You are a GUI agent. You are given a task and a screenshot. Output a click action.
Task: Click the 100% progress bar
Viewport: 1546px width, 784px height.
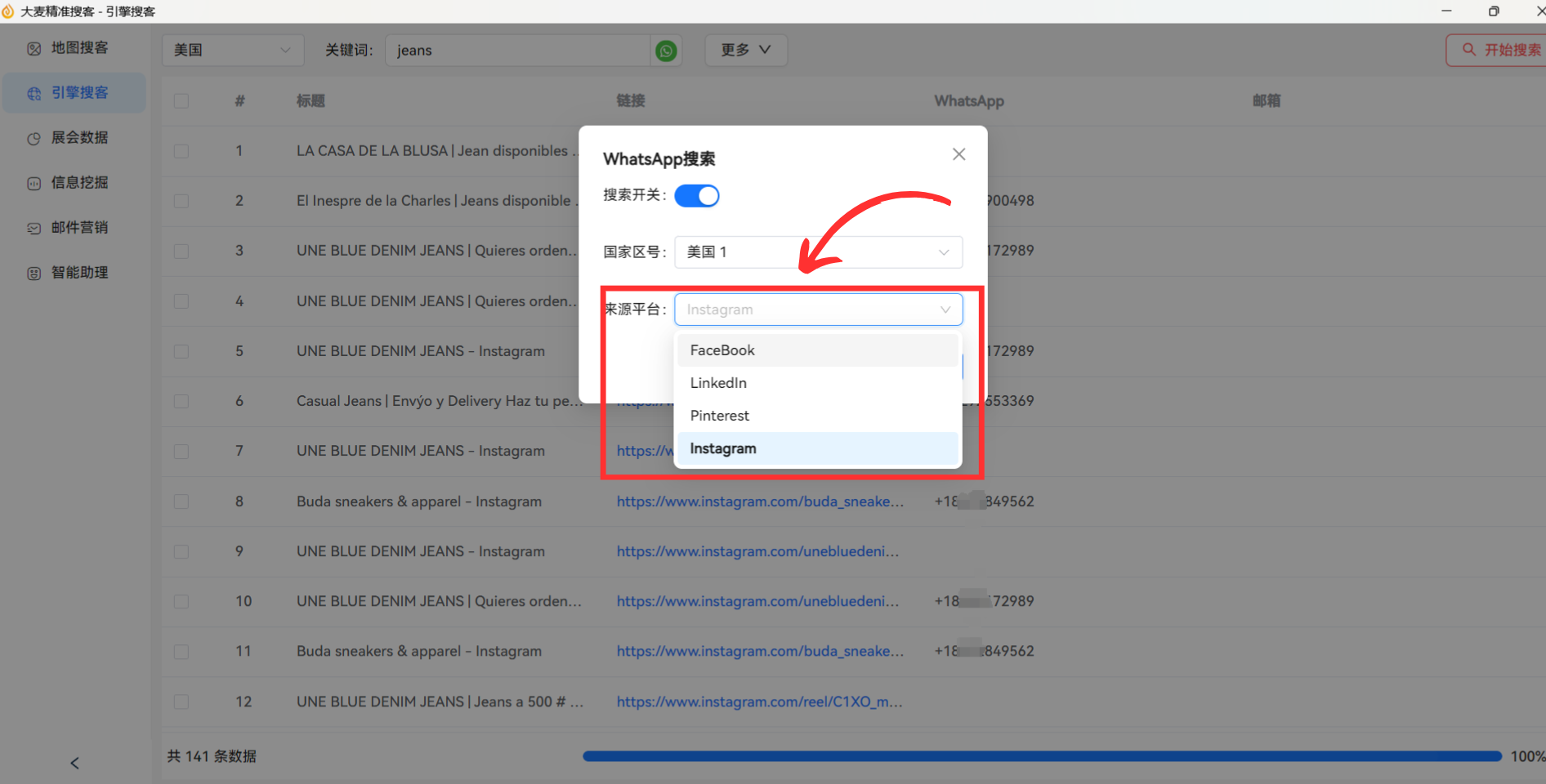click(1042, 756)
